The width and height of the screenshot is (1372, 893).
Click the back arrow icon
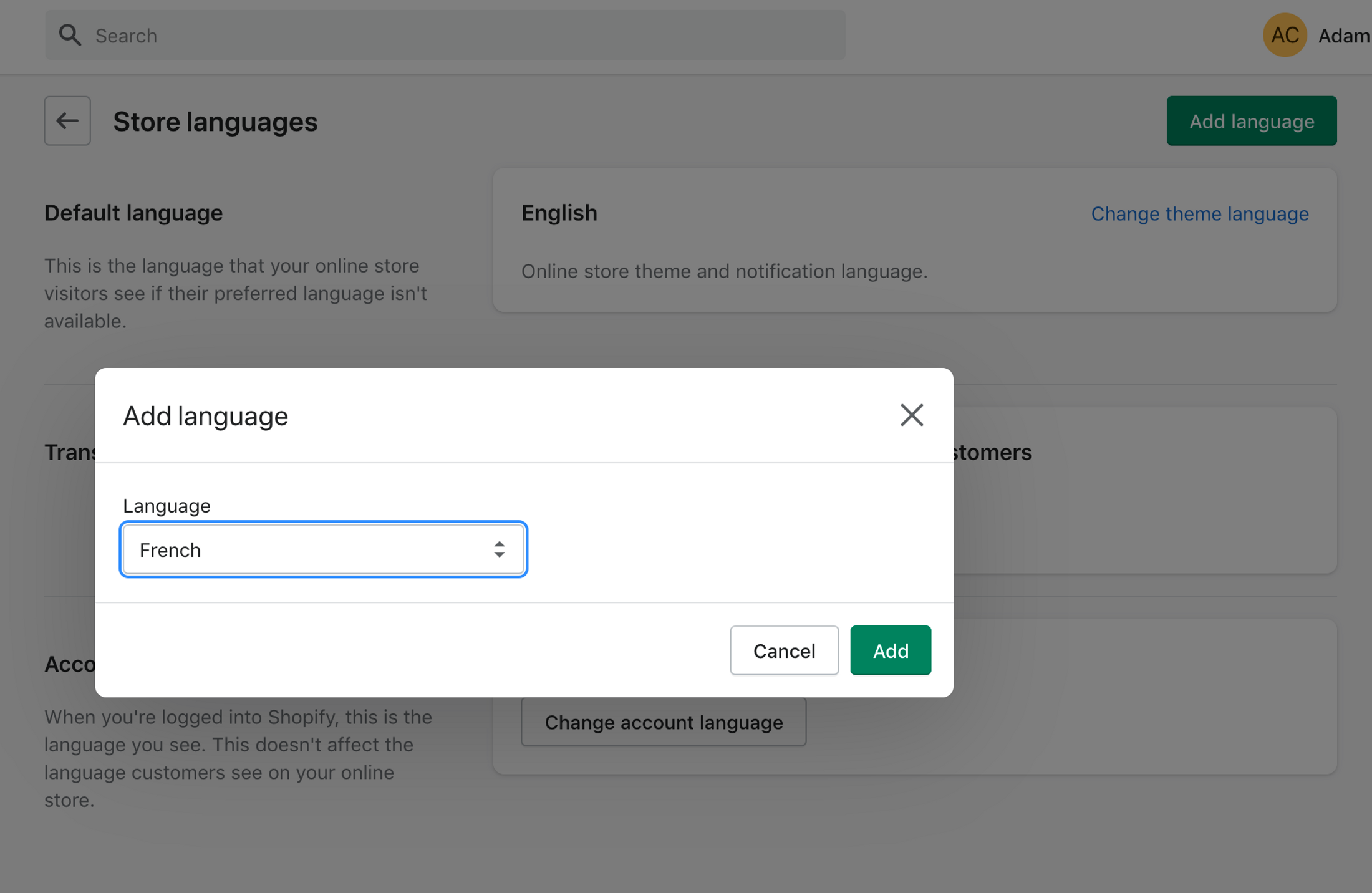coord(67,121)
